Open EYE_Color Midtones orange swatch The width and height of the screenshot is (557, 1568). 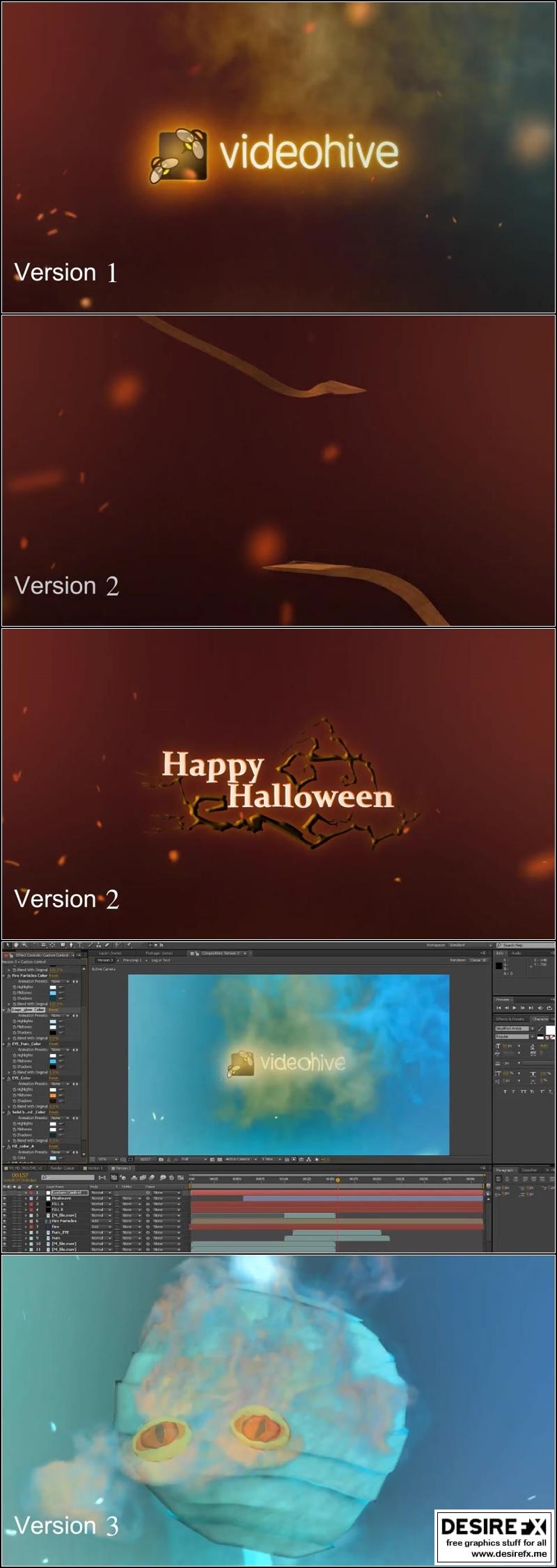(x=53, y=1095)
